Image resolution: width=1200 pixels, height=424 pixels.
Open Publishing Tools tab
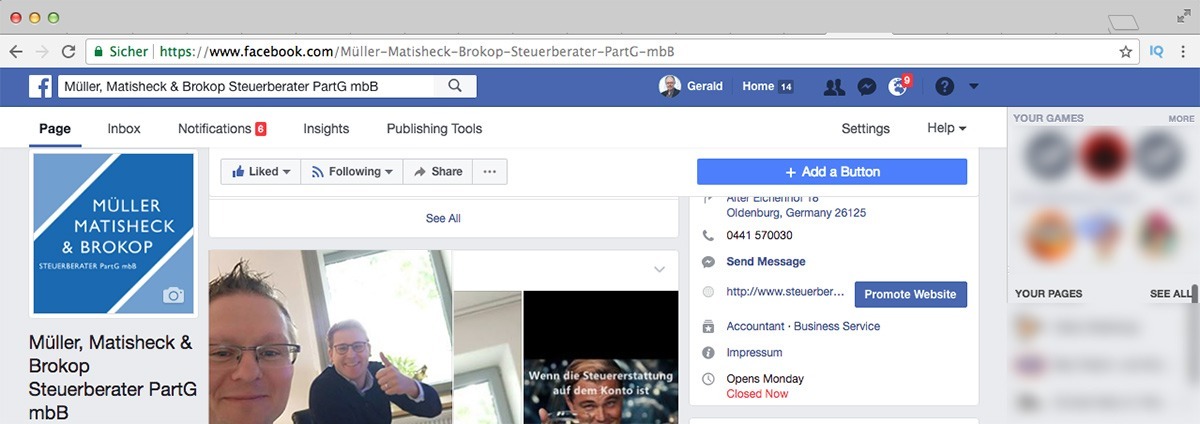coord(434,128)
